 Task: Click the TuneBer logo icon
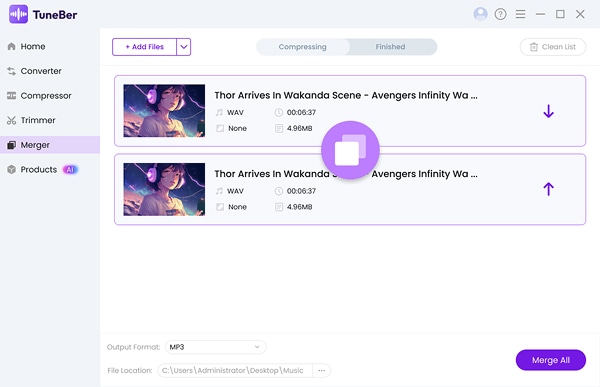point(18,14)
